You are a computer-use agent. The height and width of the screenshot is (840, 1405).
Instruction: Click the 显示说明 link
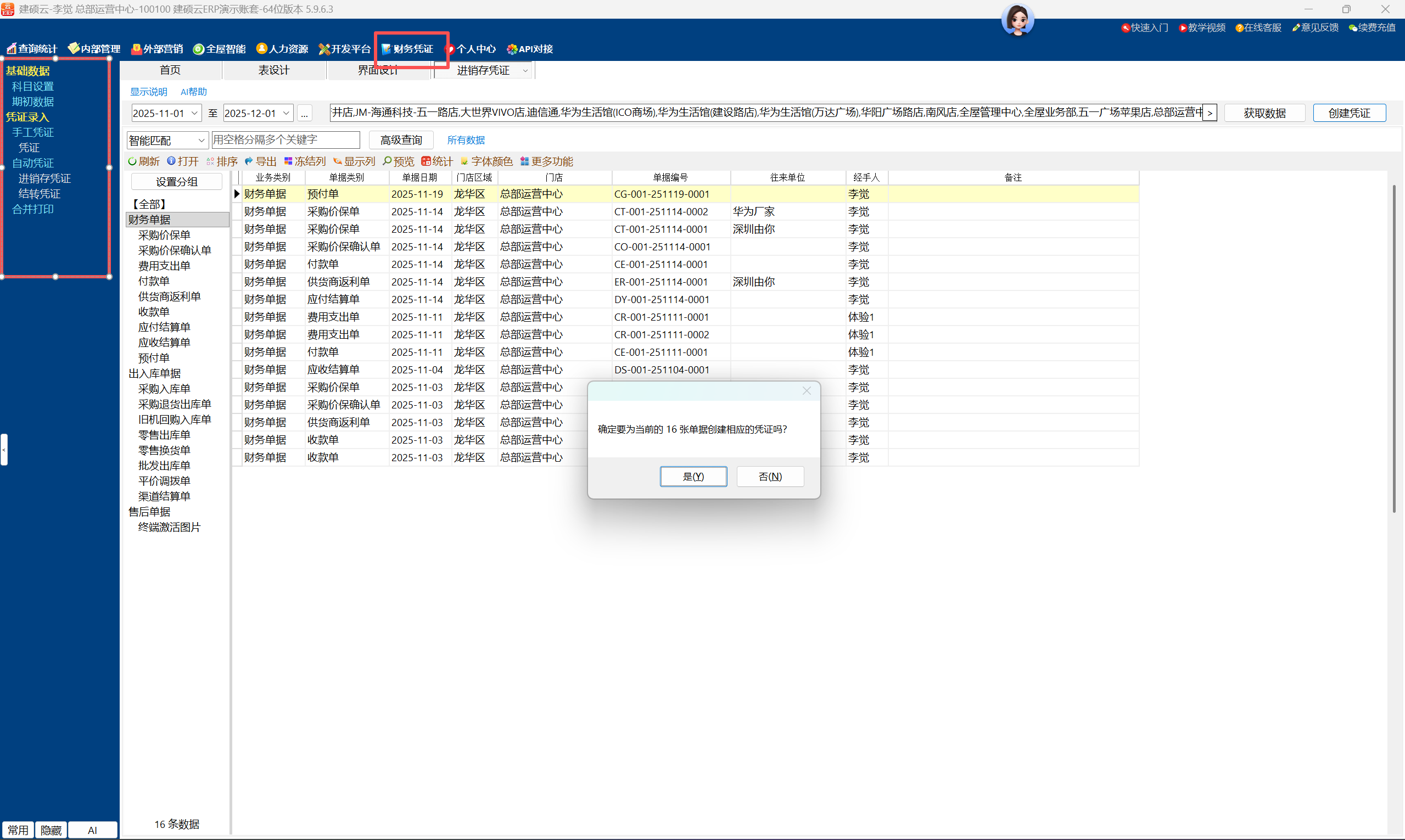(148, 92)
